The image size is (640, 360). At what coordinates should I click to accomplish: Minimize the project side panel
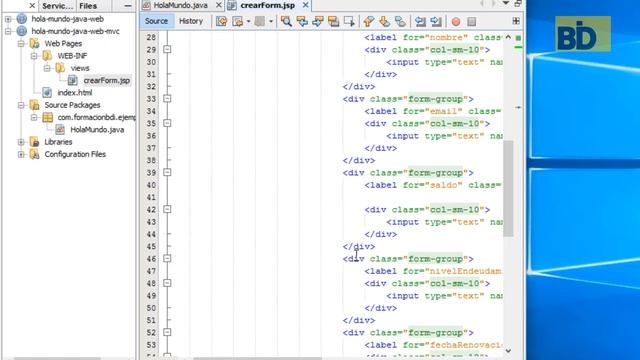(x=127, y=6)
